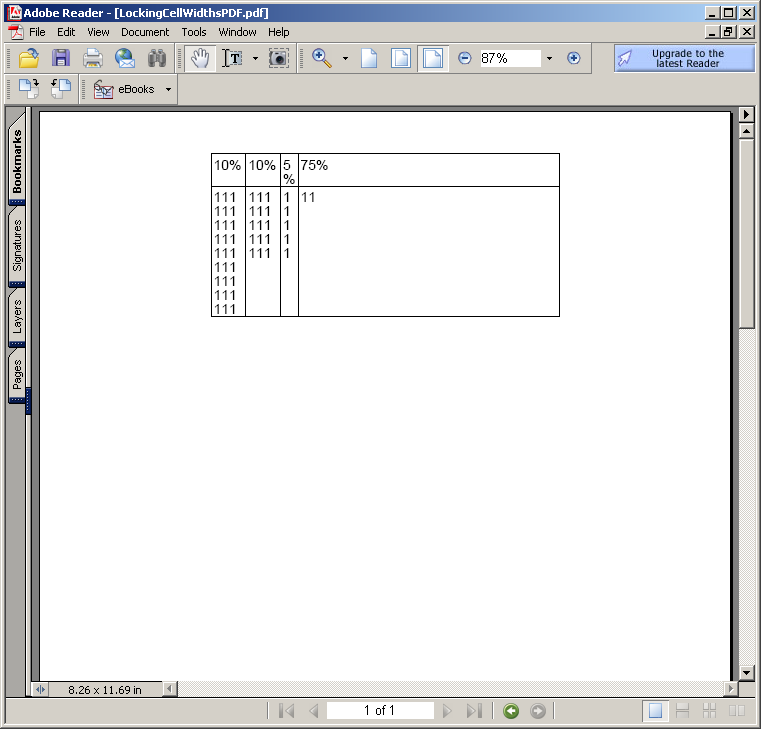This screenshot has height=729, width=761.
Task: Print the document with the printer icon
Action: (x=93, y=58)
